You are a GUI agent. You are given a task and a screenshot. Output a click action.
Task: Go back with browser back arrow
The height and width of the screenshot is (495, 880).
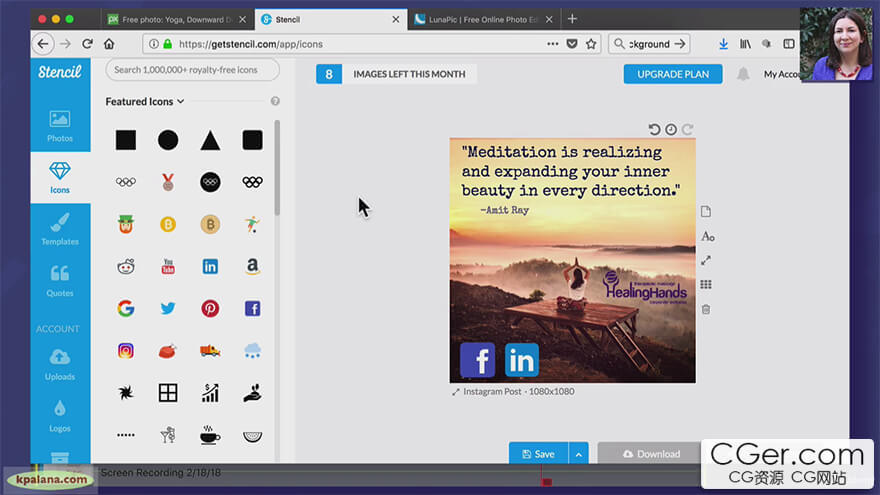43,44
